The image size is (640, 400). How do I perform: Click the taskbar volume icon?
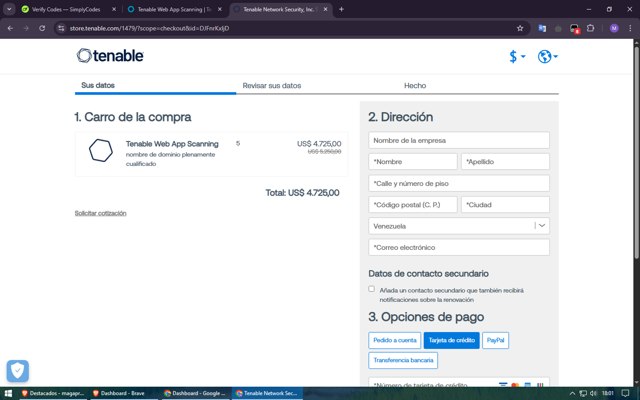593,393
